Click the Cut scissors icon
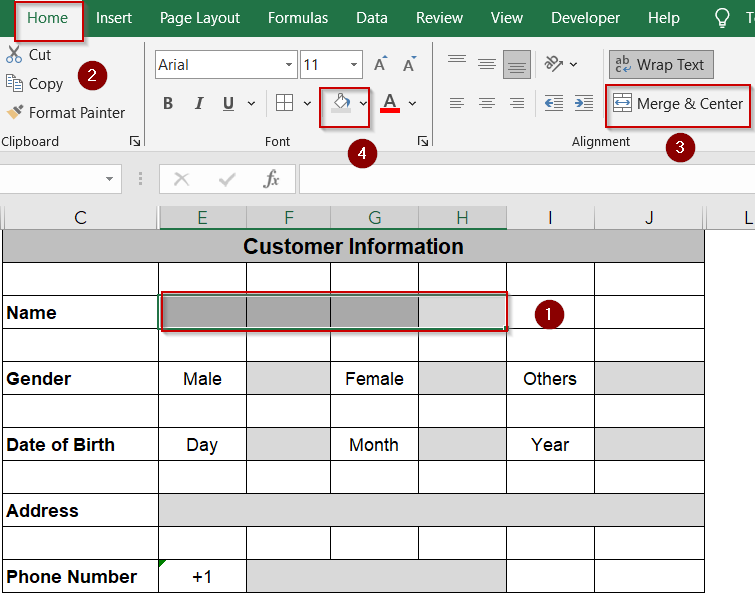The height and width of the screenshot is (597, 755). pyautogui.click(x=13, y=54)
